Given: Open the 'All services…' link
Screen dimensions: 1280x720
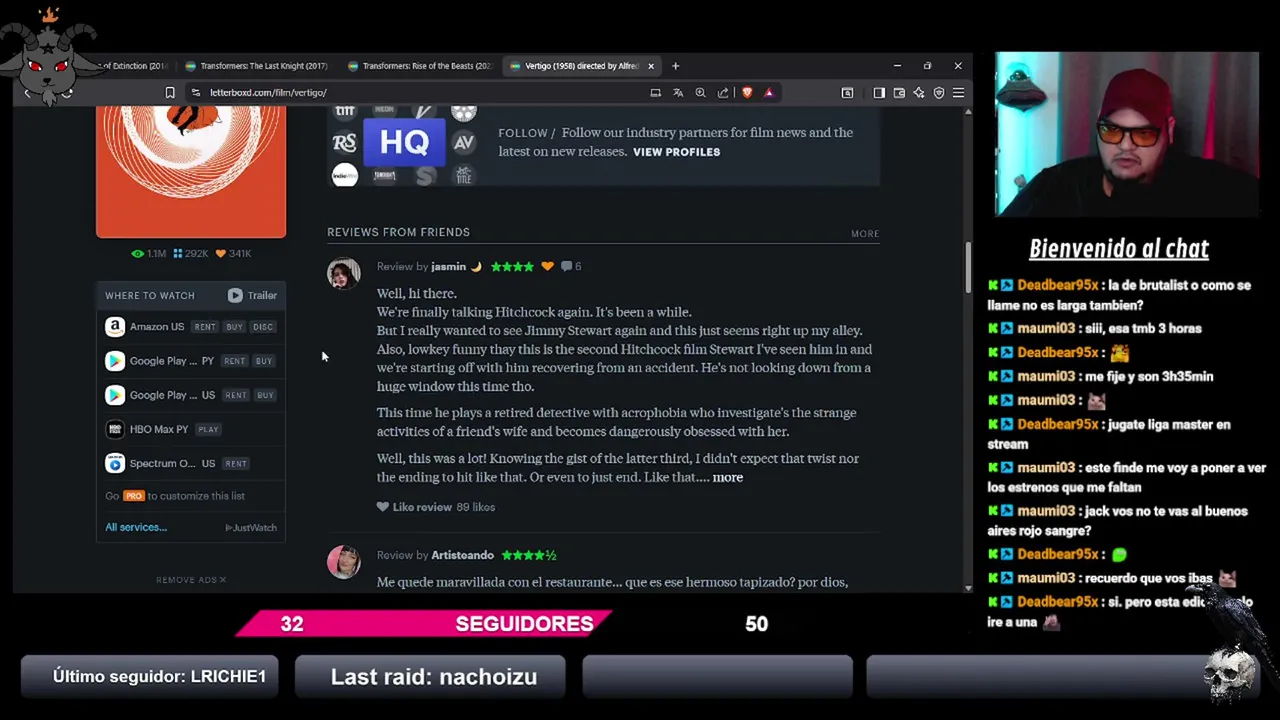Looking at the screenshot, I should pos(136,527).
